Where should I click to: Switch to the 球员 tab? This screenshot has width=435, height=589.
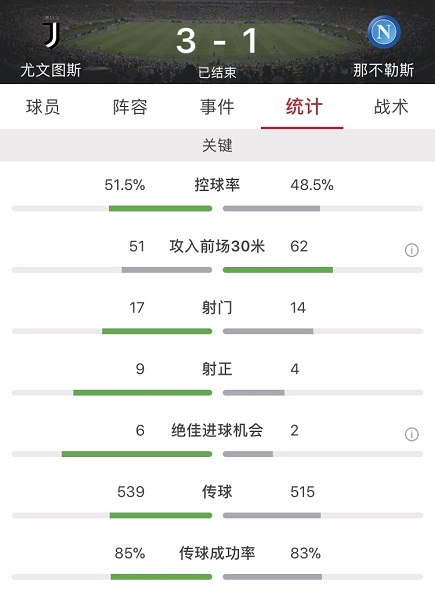click(43, 107)
